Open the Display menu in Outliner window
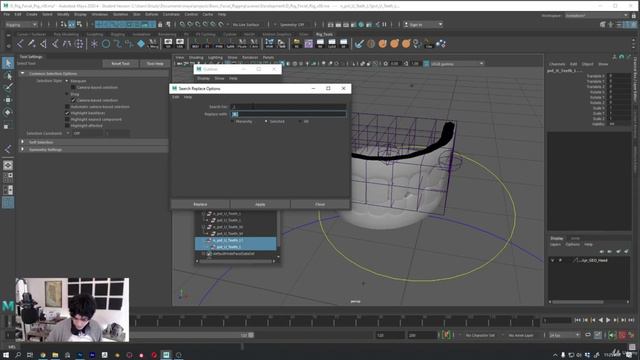Image resolution: width=640 pixels, height=360 pixels. pyautogui.click(x=203, y=78)
